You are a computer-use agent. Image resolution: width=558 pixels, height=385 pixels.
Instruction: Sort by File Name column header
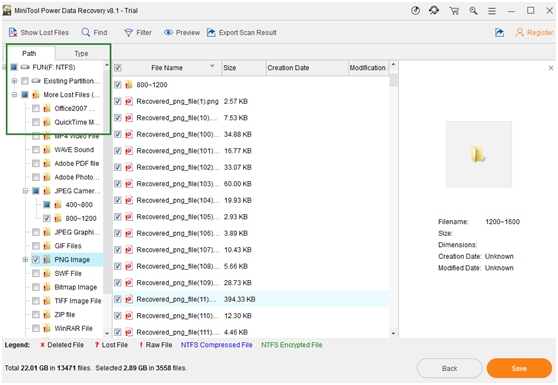pos(167,68)
